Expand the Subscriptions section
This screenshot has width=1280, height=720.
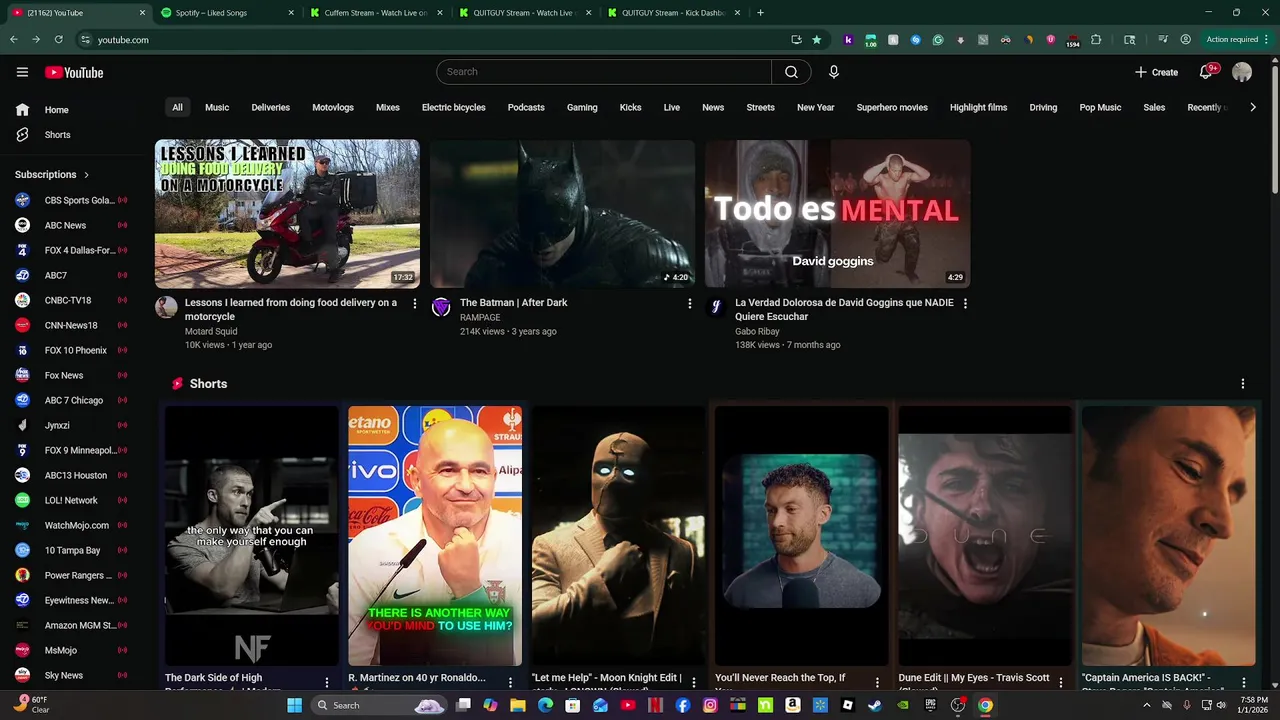(52, 175)
